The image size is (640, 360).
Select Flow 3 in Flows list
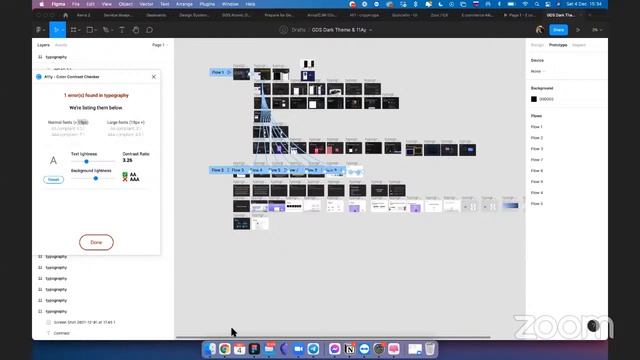pyautogui.click(x=537, y=149)
